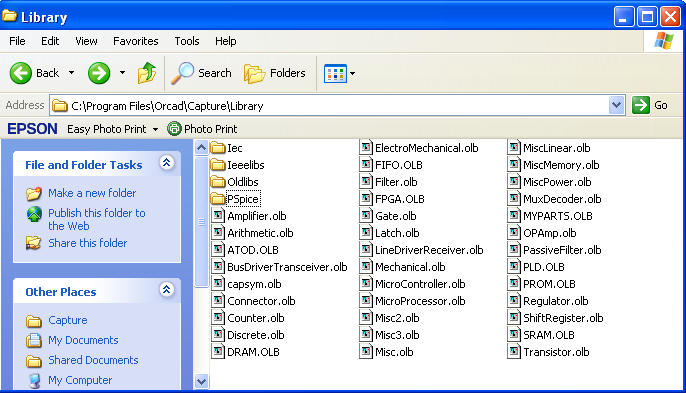Open the File menu
The height and width of the screenshot is (393, 686).
pyautogui.click(x=17, y=41)
